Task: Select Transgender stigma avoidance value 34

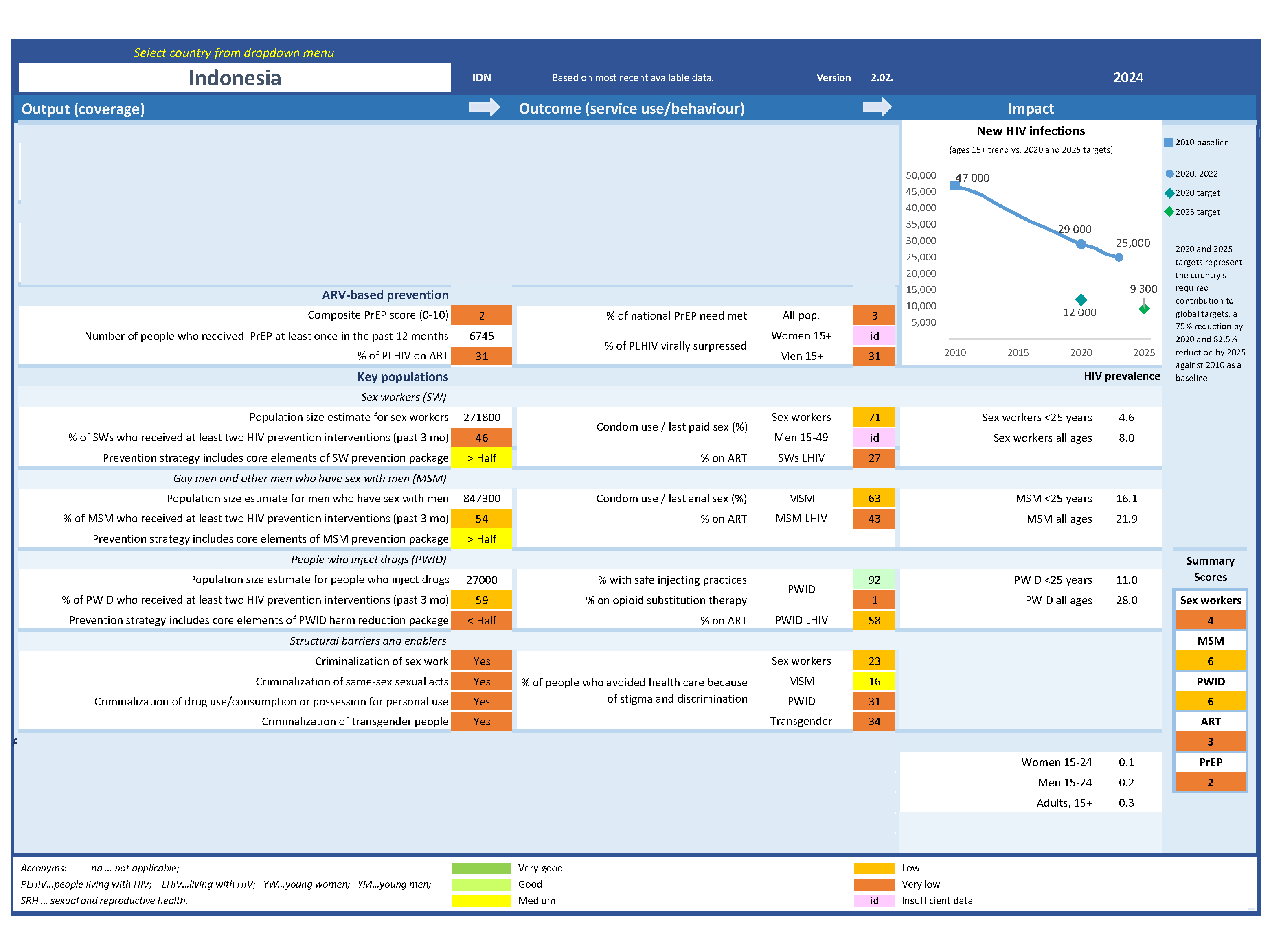Action: pos(874,722)
